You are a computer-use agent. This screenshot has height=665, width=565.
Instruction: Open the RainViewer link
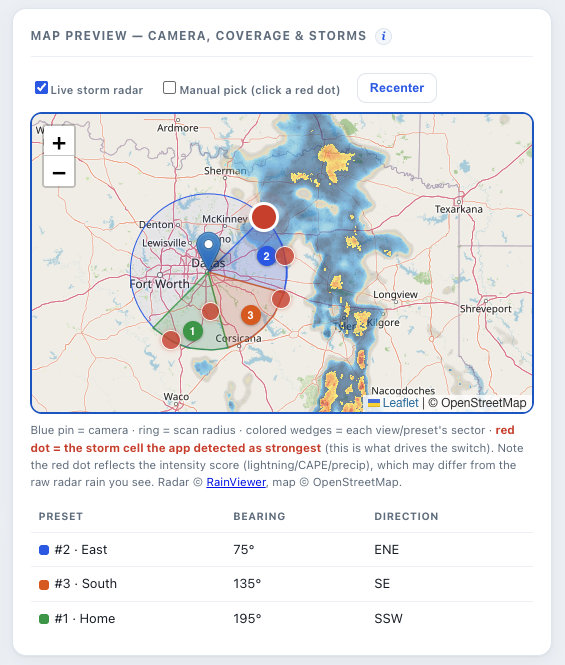(236, 482)
